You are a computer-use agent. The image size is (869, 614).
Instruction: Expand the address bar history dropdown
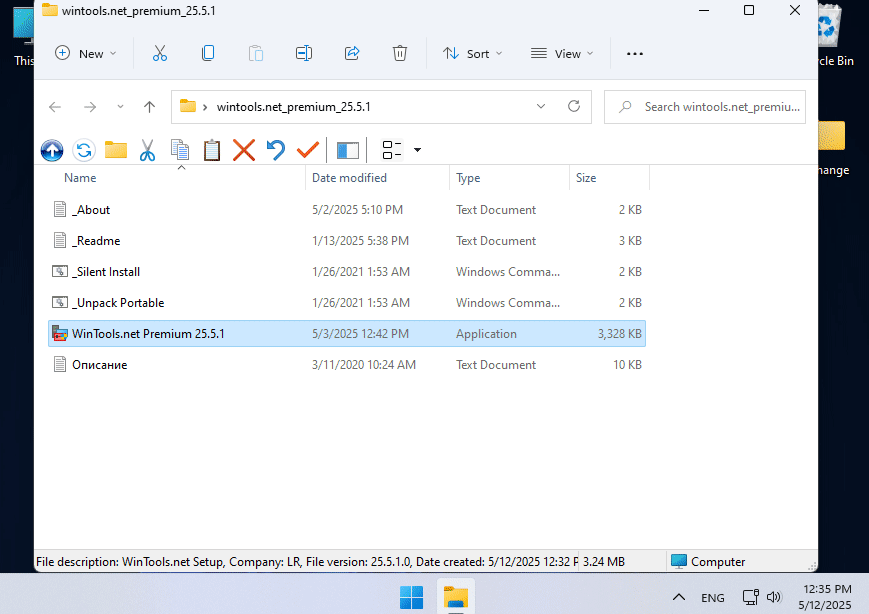click(541, 106)
